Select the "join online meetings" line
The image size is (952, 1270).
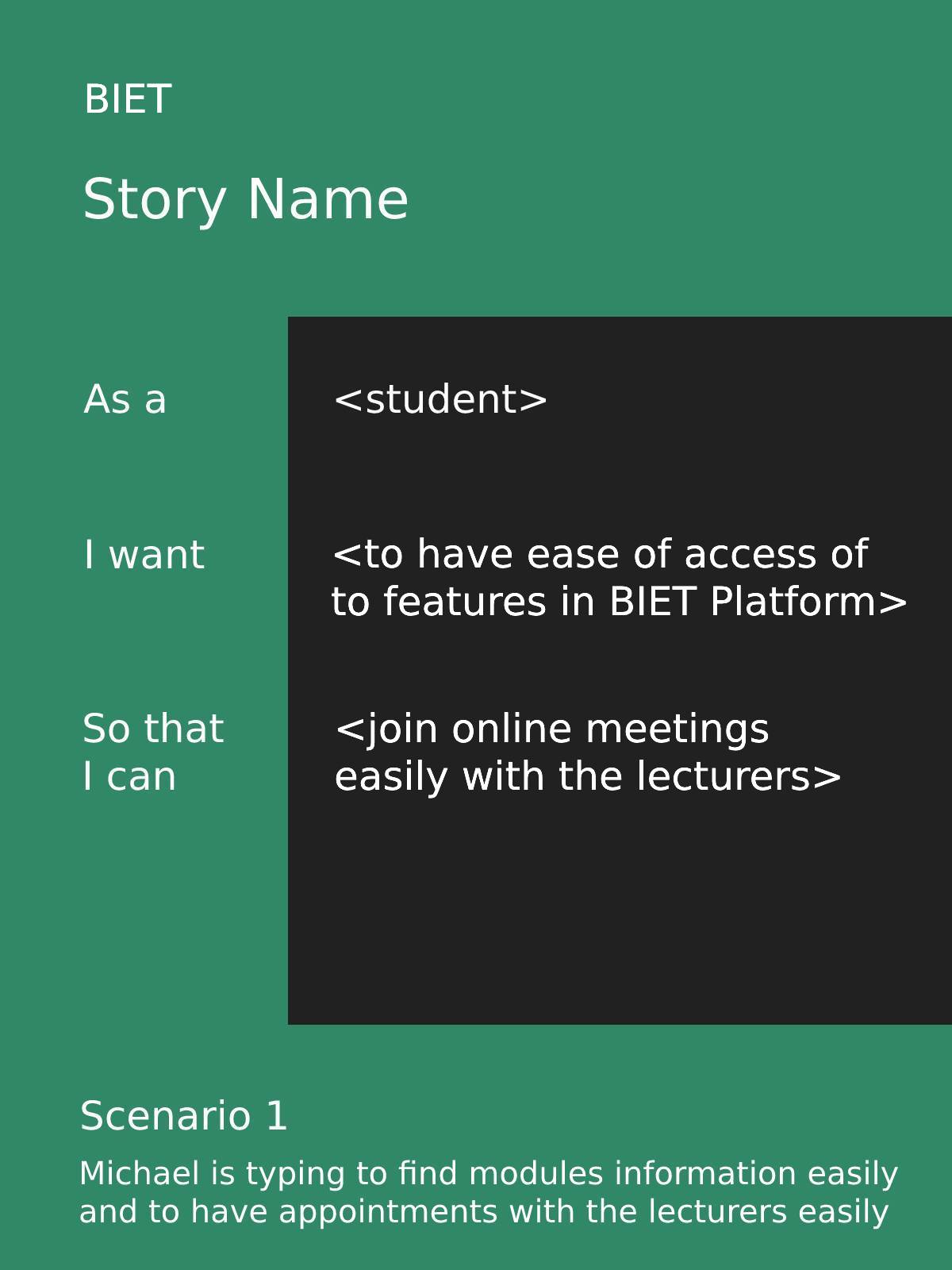(552, 729)
